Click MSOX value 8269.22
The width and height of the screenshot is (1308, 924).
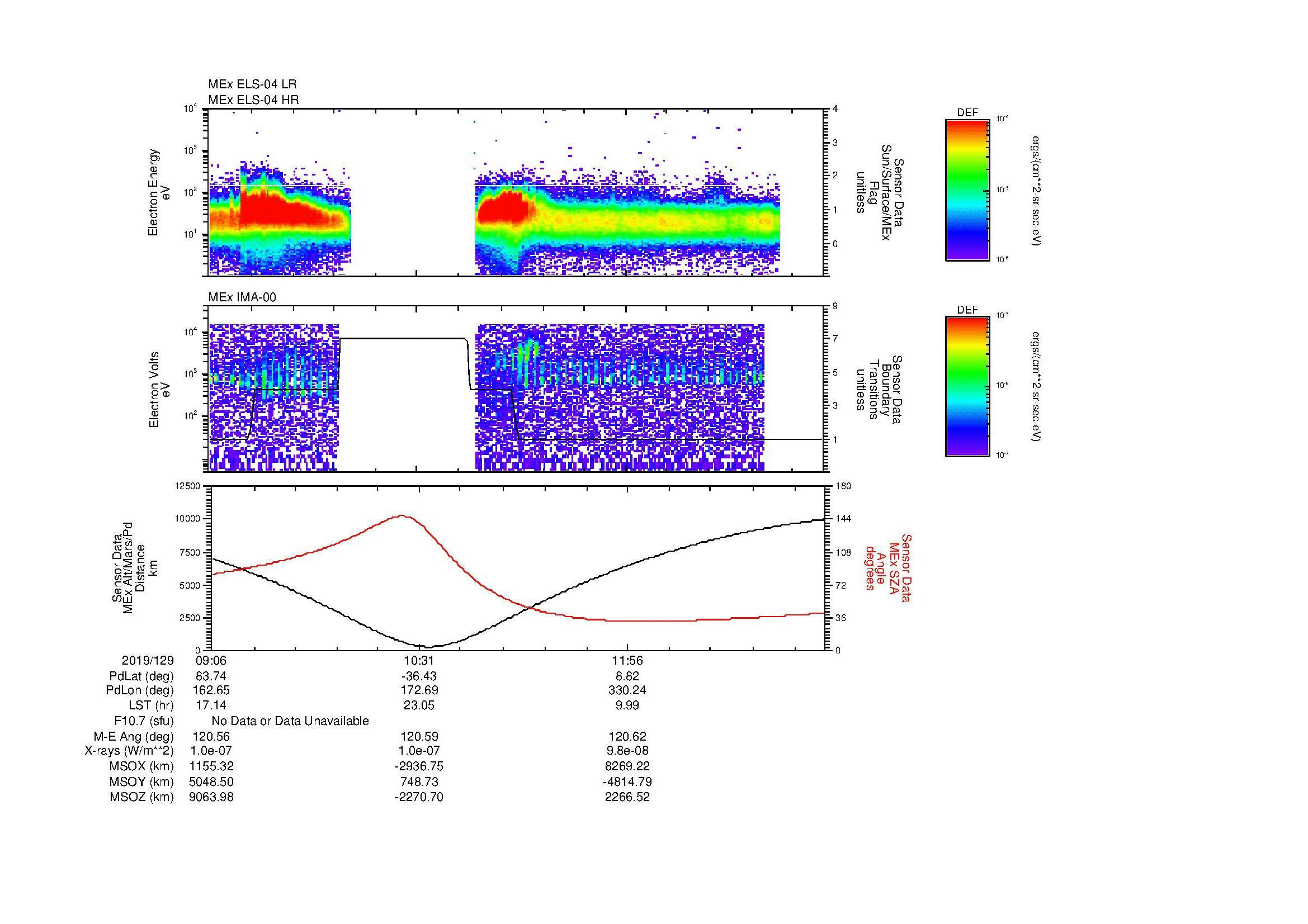coord(627,766)
